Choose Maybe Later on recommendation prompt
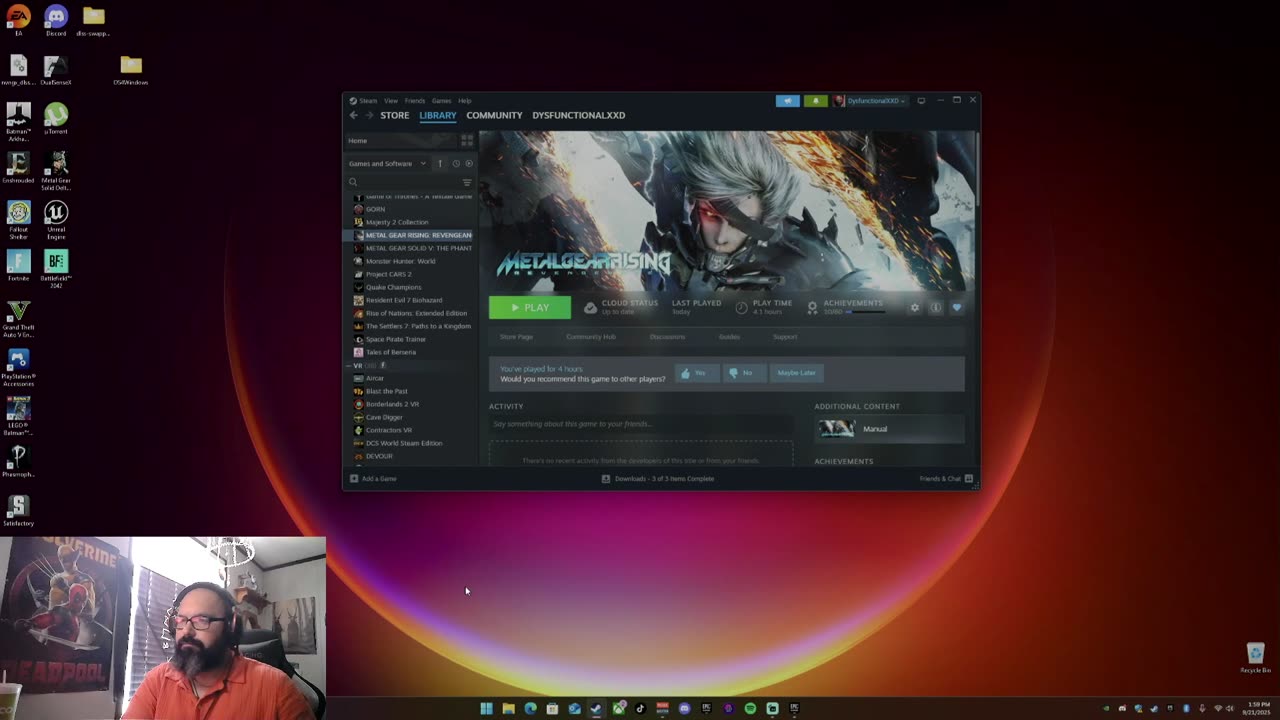 point(796,373)
